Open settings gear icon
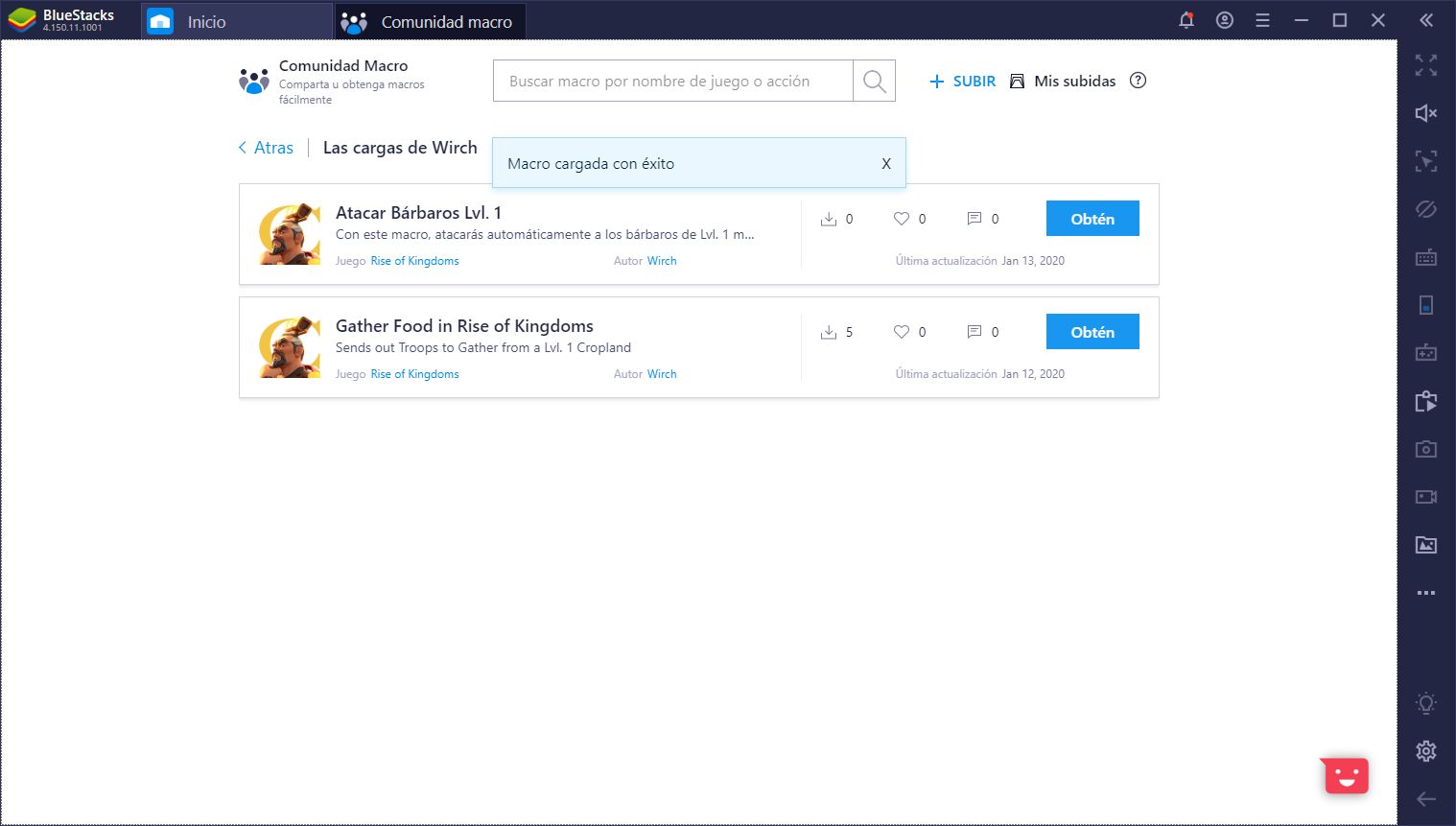Screen dimensions: 1456x826 click(1426, 751)
